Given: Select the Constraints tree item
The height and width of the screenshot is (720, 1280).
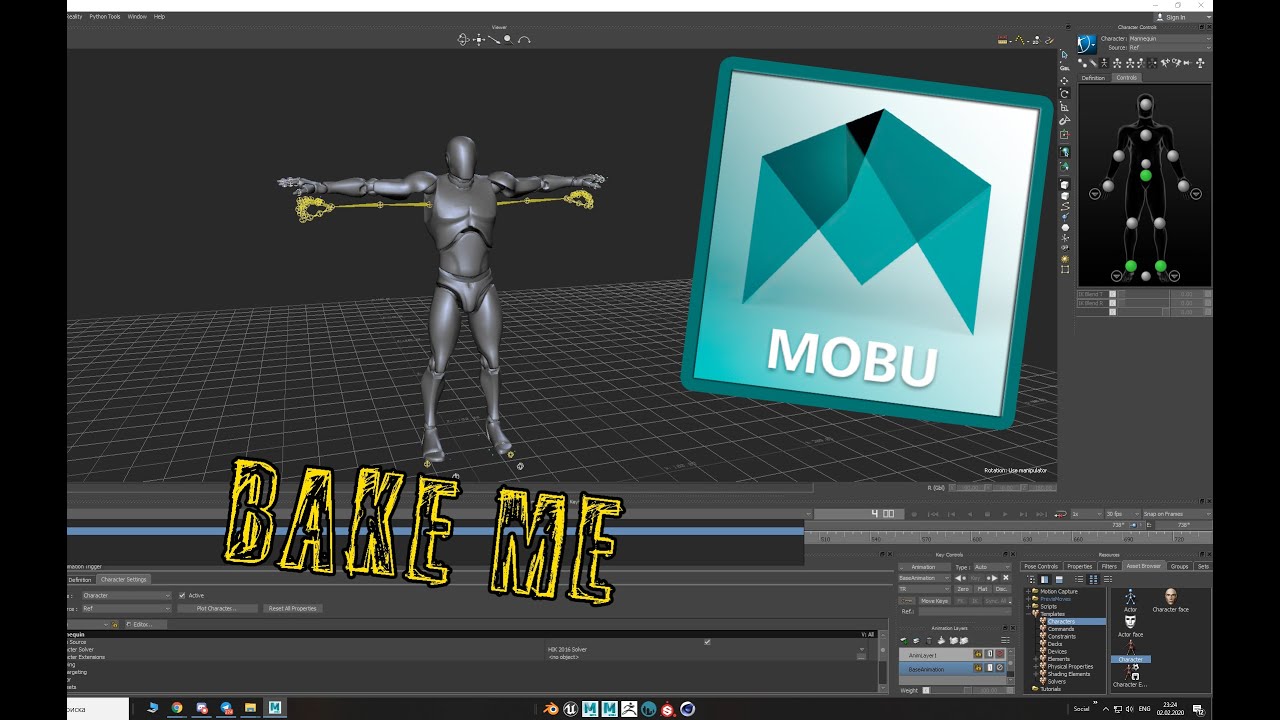Looking at the screenshot, I should click(x=1062, y=636).
